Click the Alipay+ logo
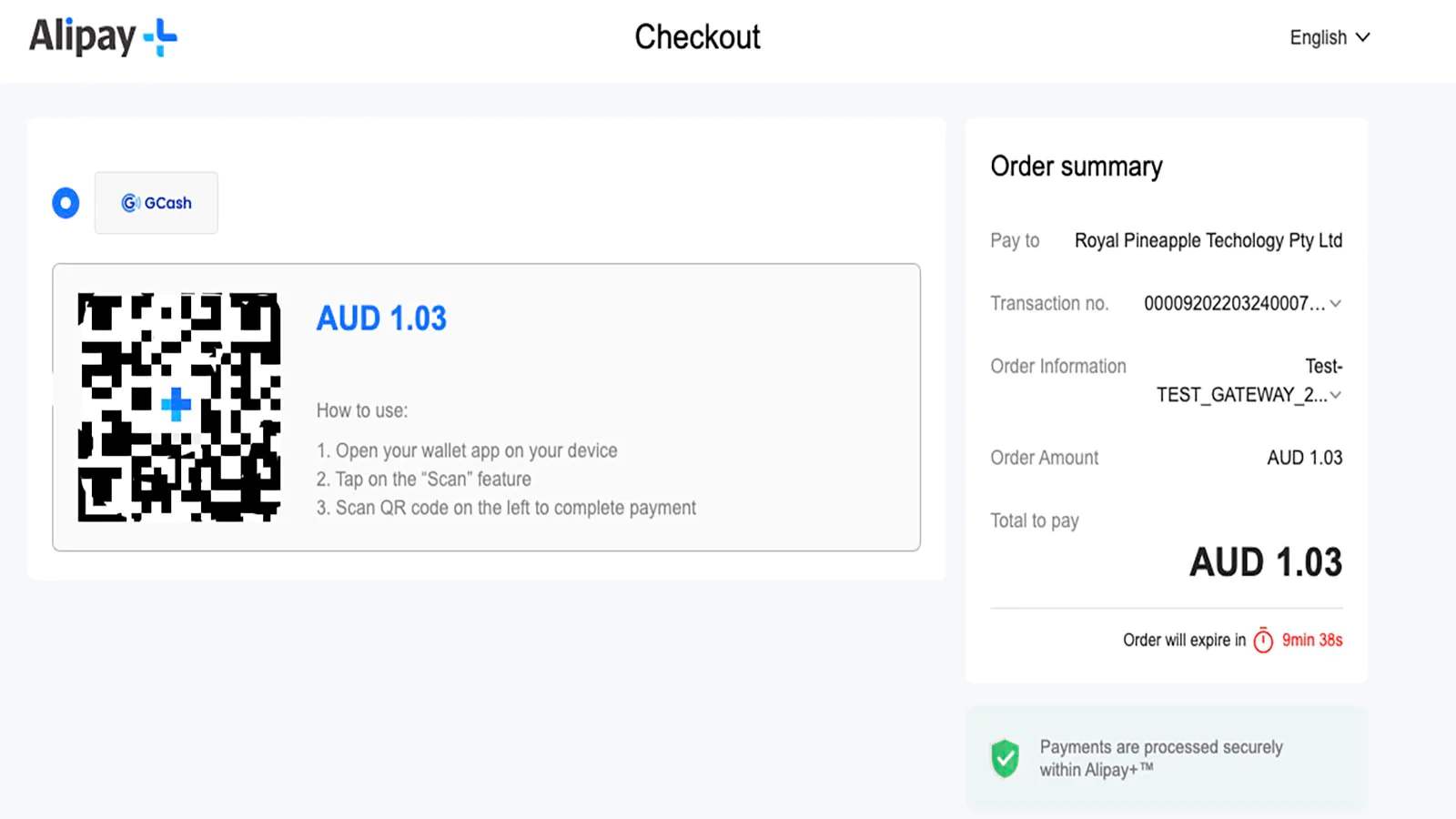The height and width of the screenshot is (819, 1456). (103, 37)
